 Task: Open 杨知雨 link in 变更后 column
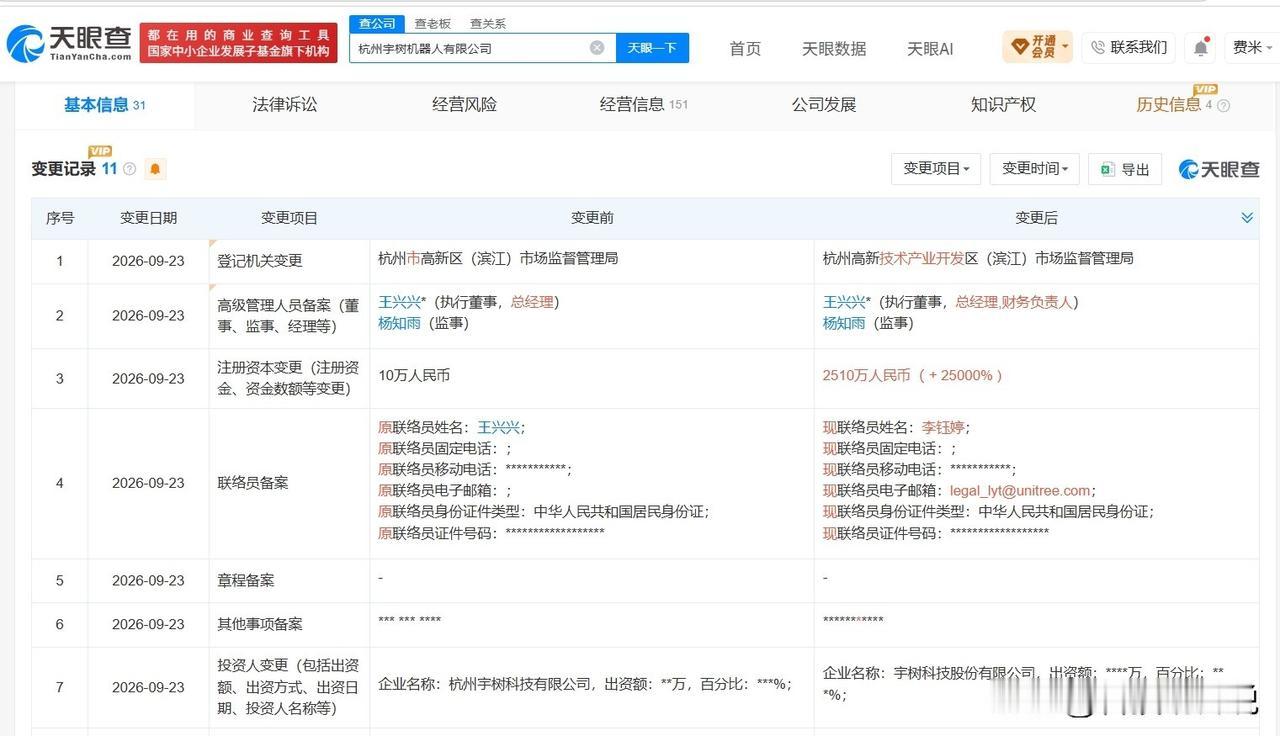pos(844,323)
